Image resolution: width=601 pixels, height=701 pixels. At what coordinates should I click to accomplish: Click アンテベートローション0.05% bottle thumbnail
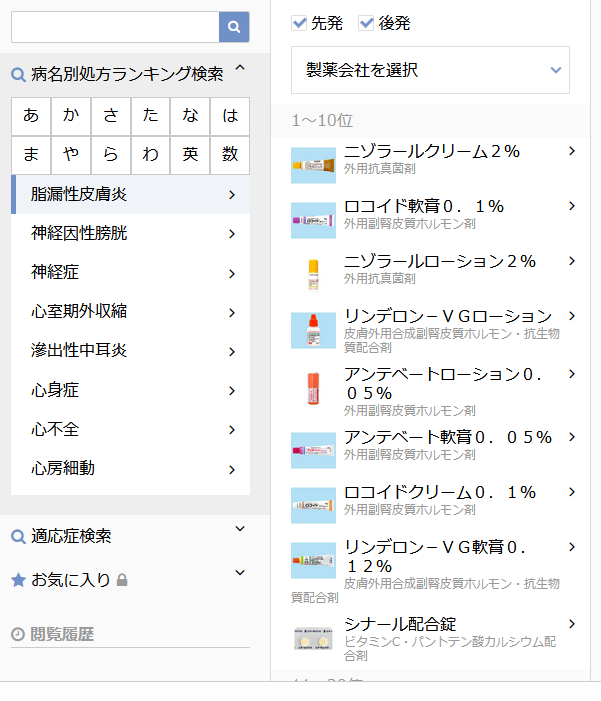coord(313,389)
